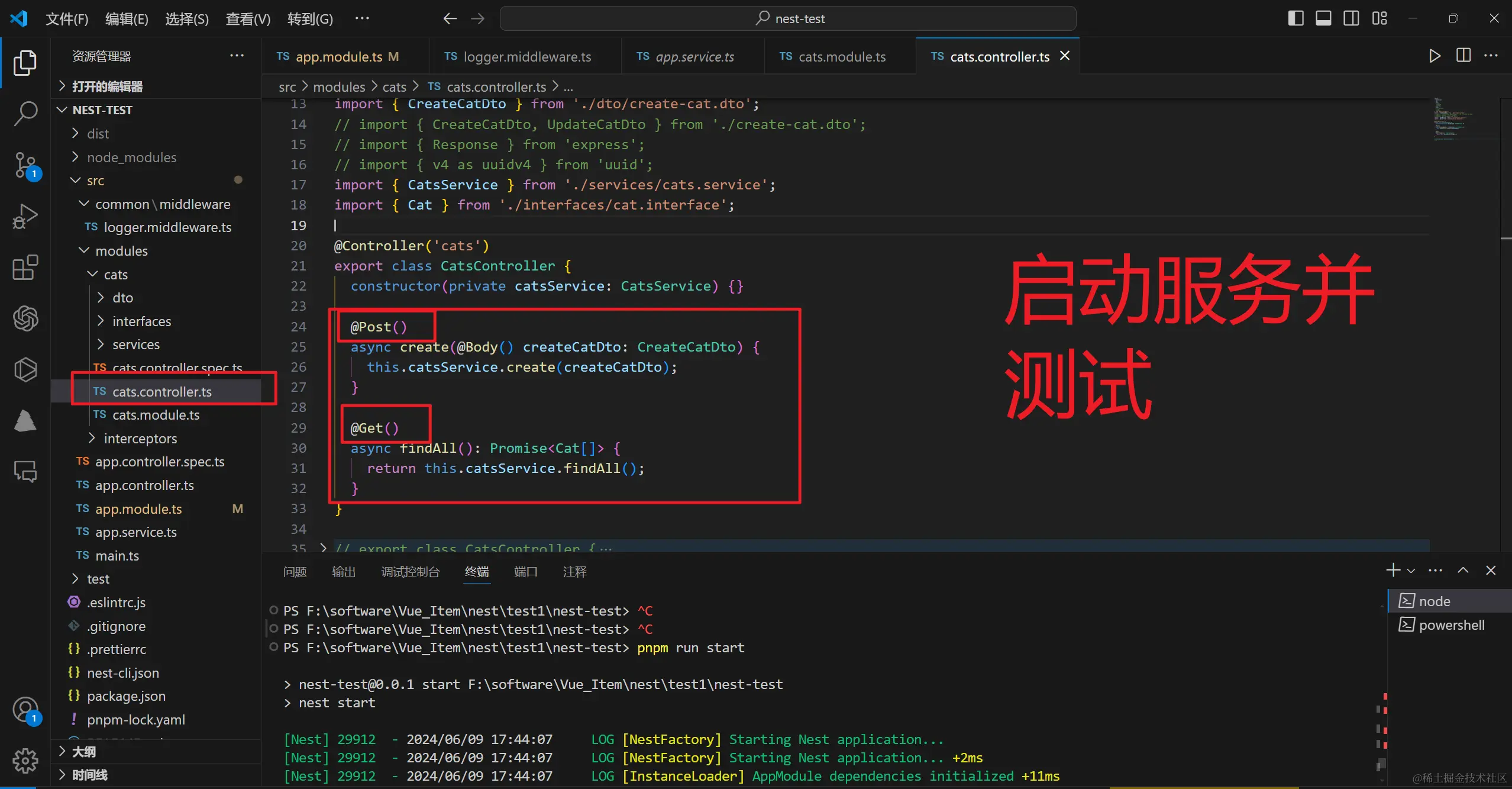Open the chat/comments icon in activity bar
The width and height of the screenshot is (1512, 789).
click(25, 472)
